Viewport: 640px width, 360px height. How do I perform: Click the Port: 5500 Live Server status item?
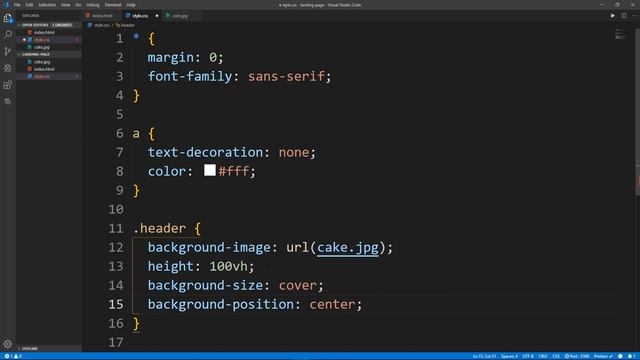coord(577,356)
